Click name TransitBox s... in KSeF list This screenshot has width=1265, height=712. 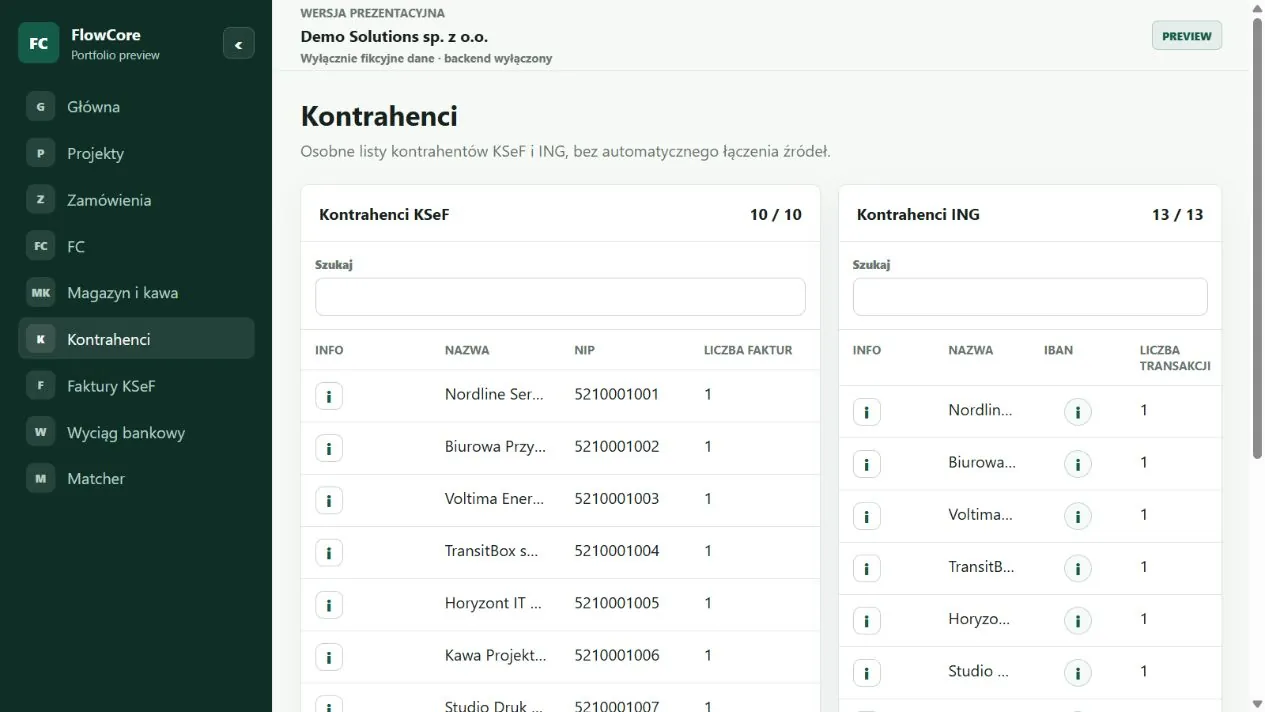[x=493, y=550]
